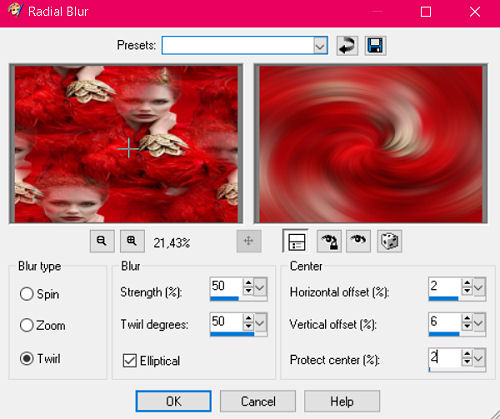This screenshot has width=500, height=419.
Task: Click the Cancel button
Action: tap(258, 401)
